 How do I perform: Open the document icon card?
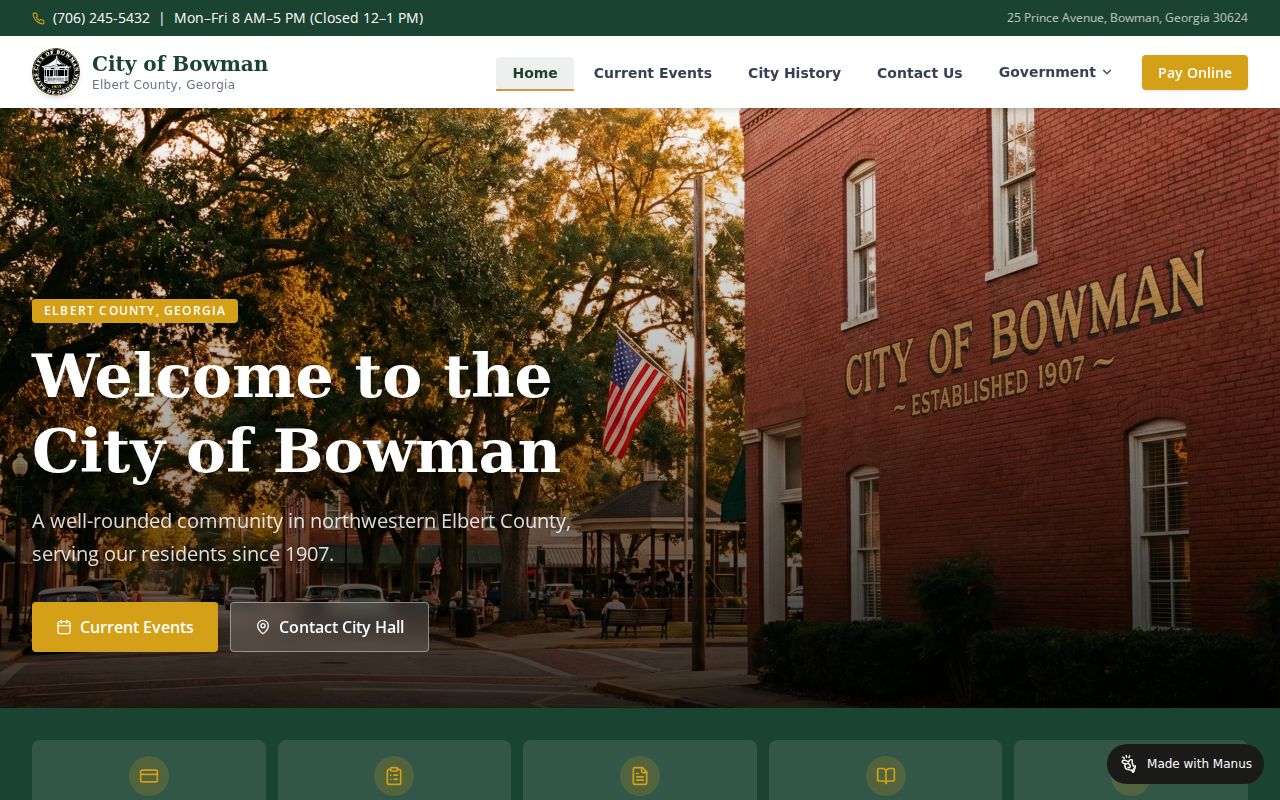click(640, 770)
